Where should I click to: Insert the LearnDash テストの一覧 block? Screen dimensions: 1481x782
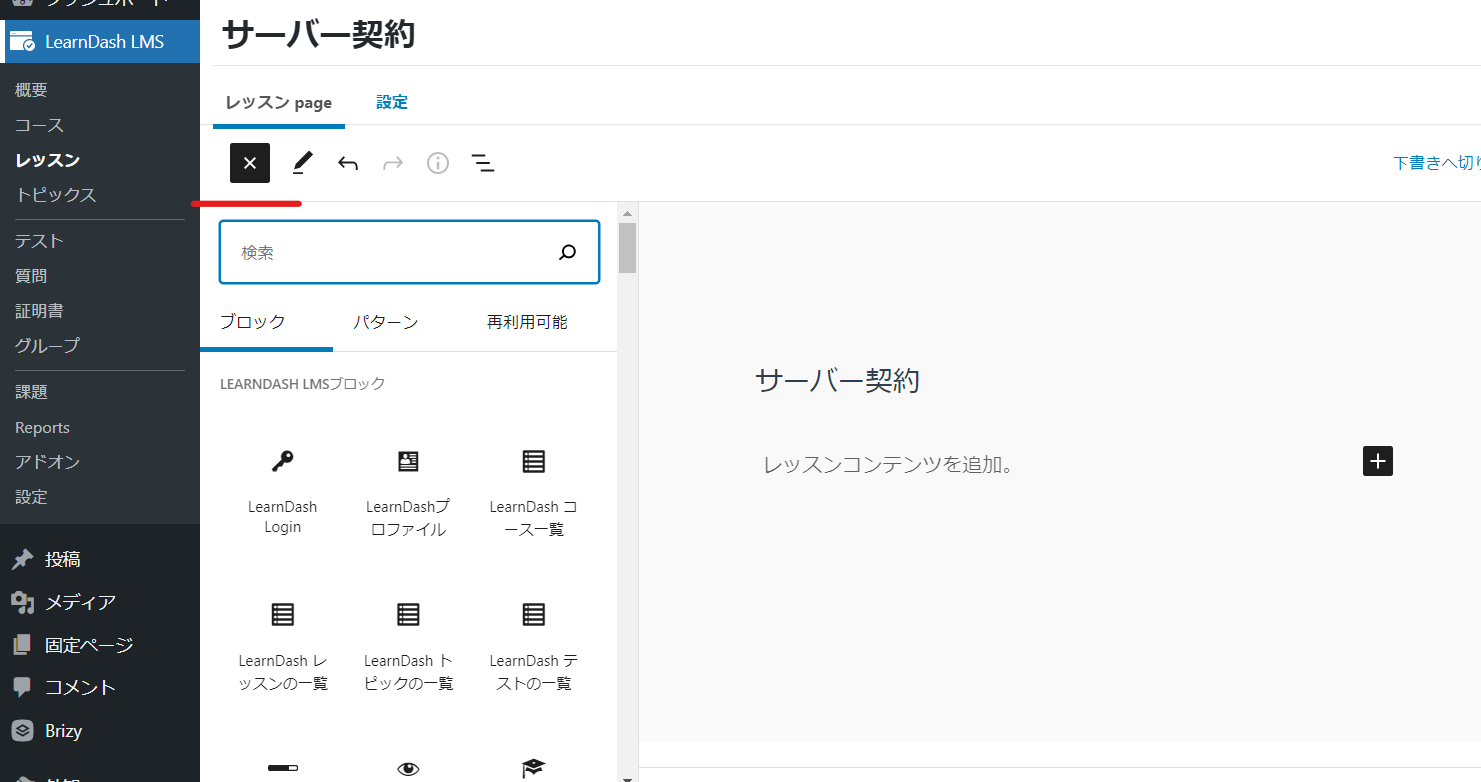[x=533, y=644]
